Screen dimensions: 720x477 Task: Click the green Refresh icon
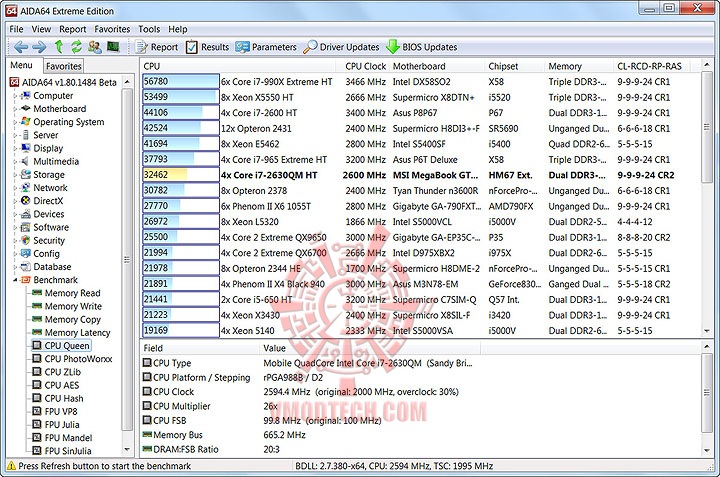coord(76,46)
